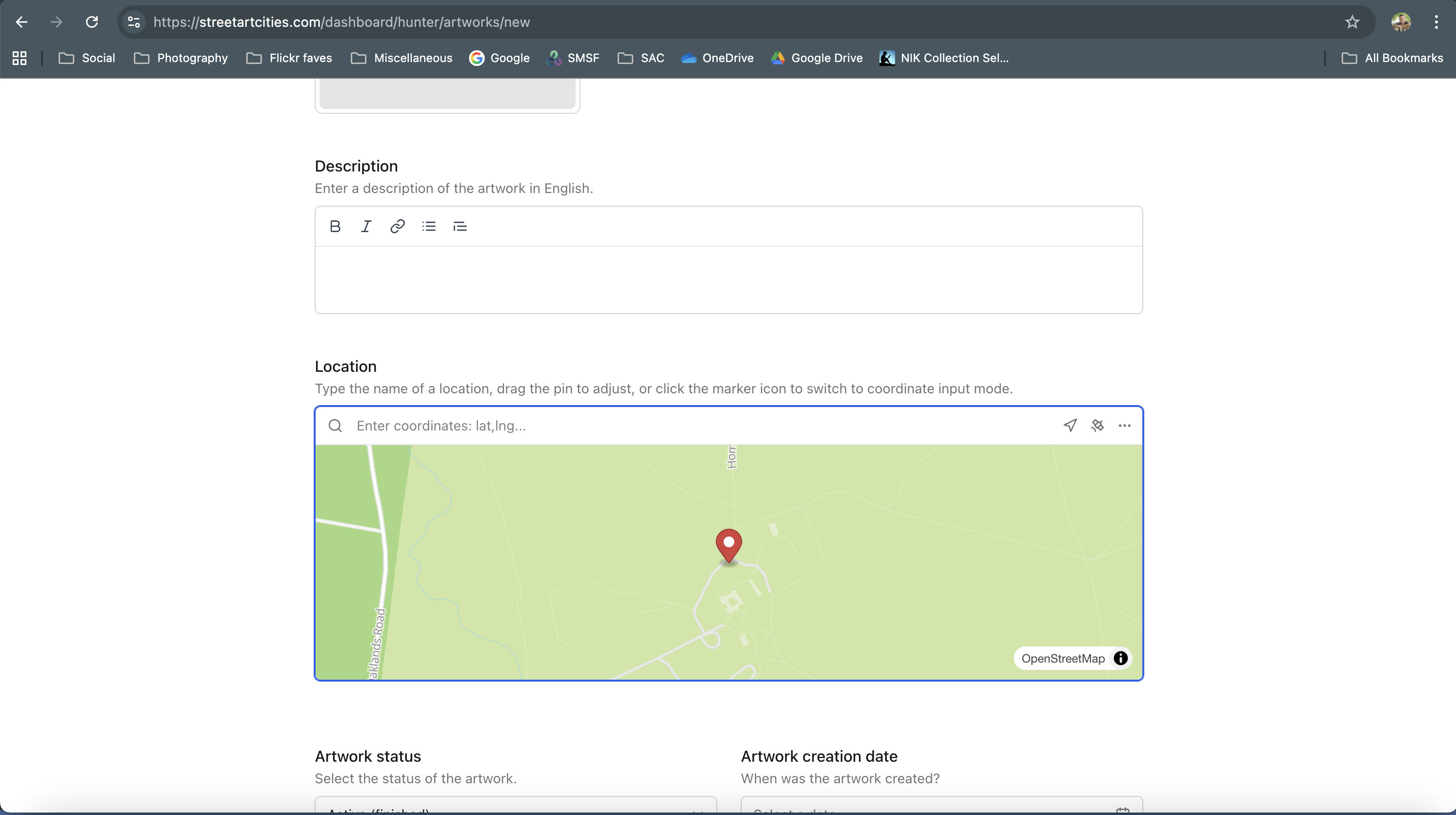Click the Enter coordinates search field

pos(701,426)
